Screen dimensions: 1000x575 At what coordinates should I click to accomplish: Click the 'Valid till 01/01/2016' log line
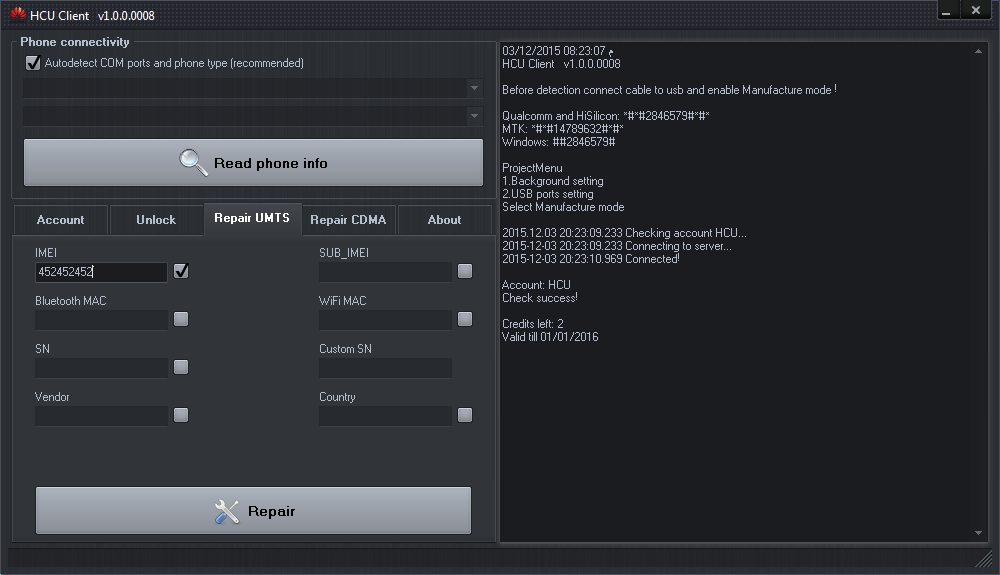click(x=550, y=337)
